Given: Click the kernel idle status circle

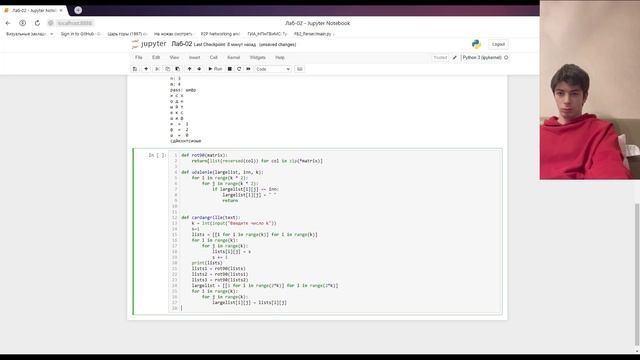Looking at the screenshot, I should (x=506, y=58).
